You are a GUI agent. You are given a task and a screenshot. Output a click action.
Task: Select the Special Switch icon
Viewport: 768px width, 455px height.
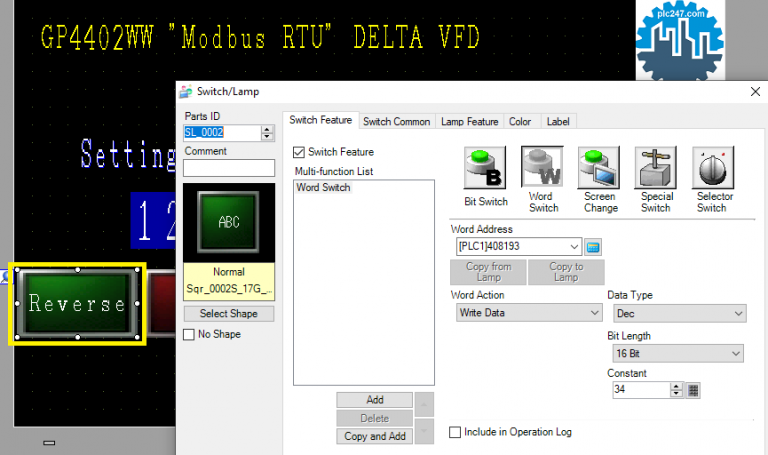tap(655, 168)
